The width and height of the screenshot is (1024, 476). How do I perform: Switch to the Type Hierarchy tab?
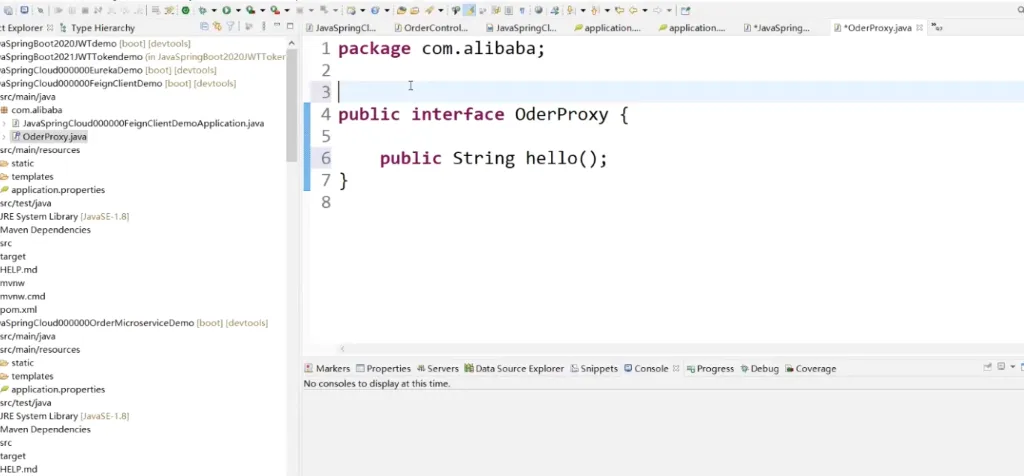click(97, 27)
